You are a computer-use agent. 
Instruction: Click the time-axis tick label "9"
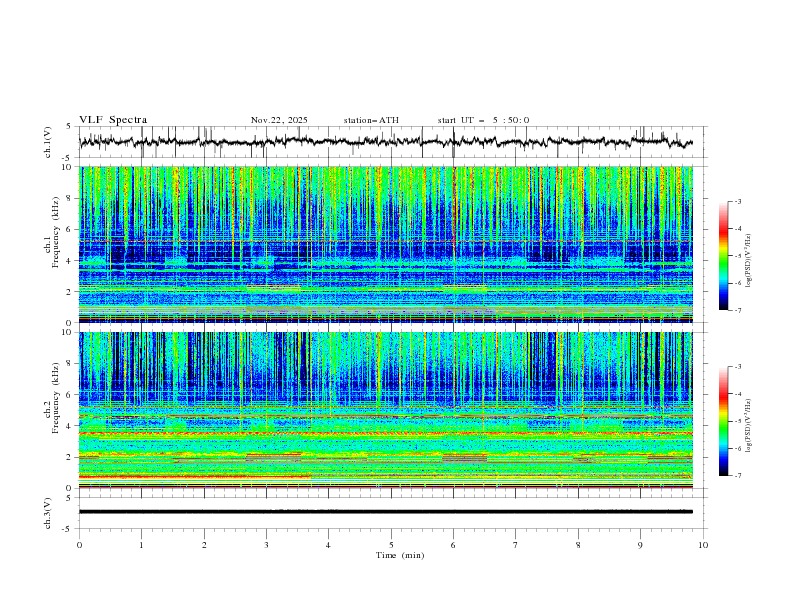640,545
